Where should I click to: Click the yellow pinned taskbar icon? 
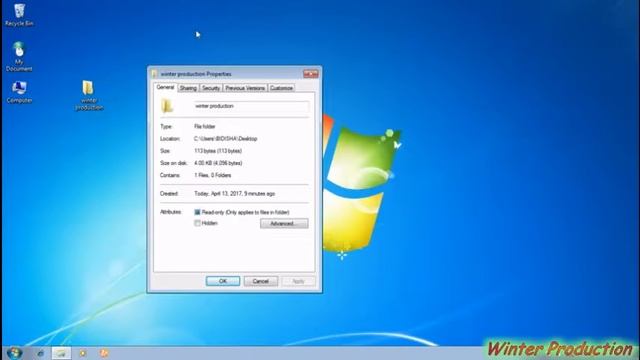tap(83, 353)
